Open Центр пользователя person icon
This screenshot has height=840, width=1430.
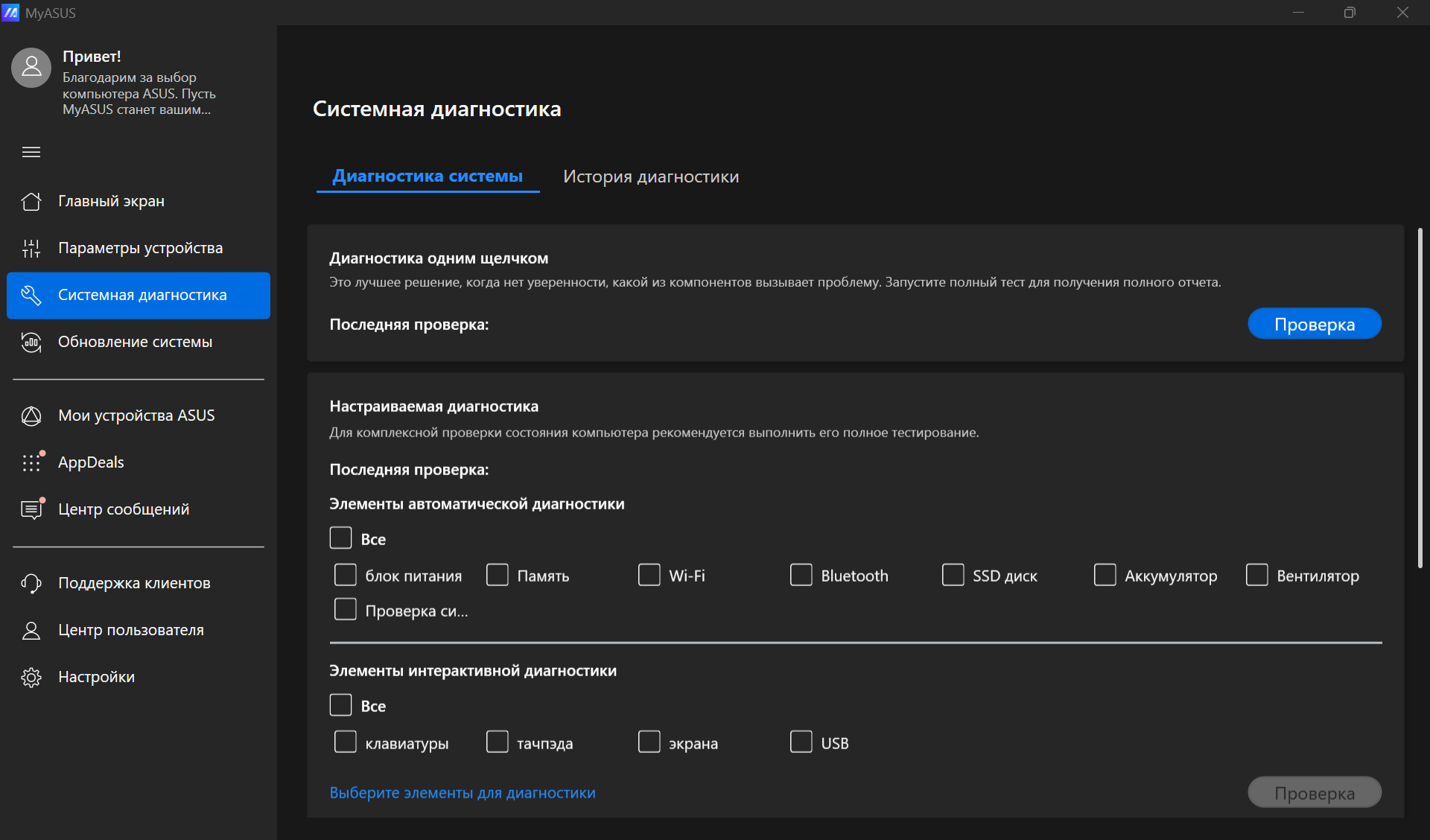tap(31, 630)
